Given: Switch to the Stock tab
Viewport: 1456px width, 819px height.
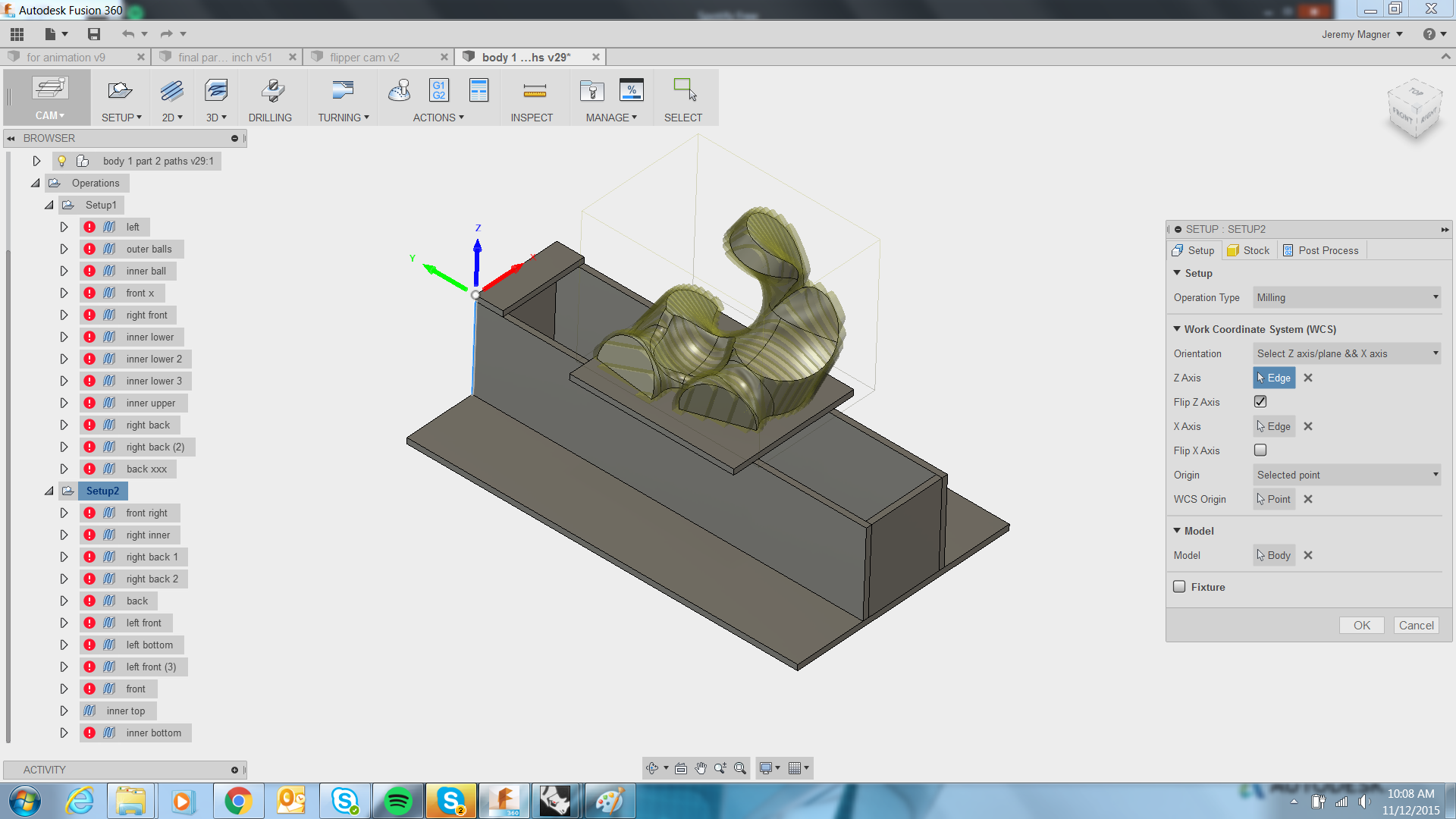Looking at the screenshot, I should click(1248, 250).
